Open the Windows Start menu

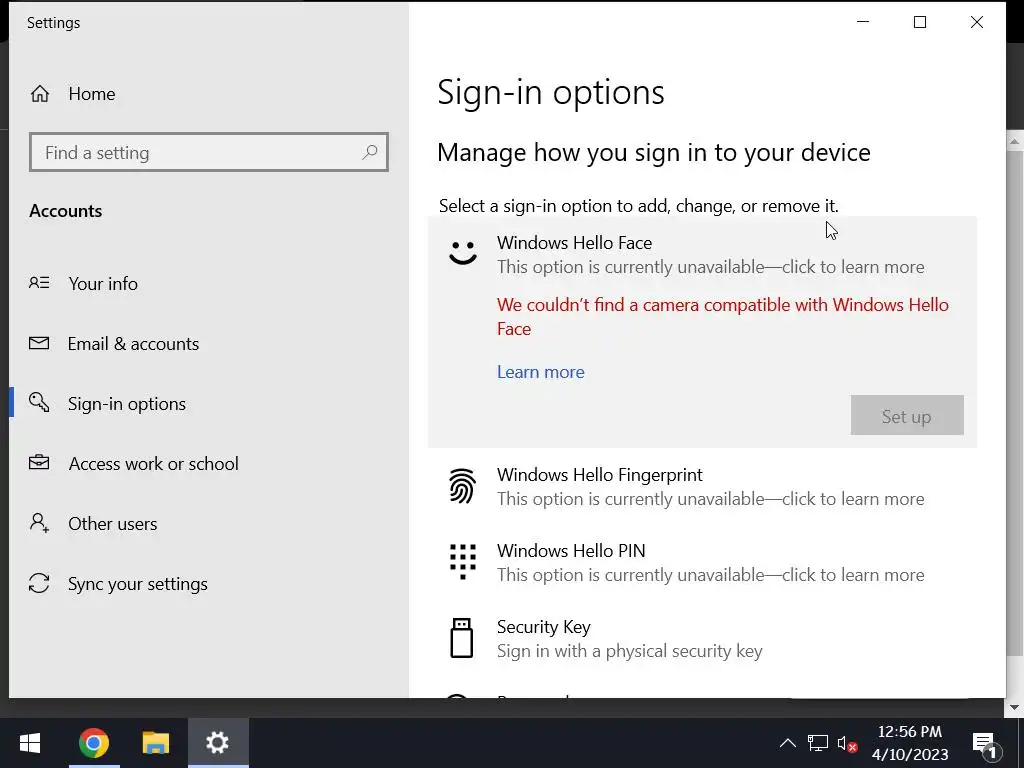[30, 743]
